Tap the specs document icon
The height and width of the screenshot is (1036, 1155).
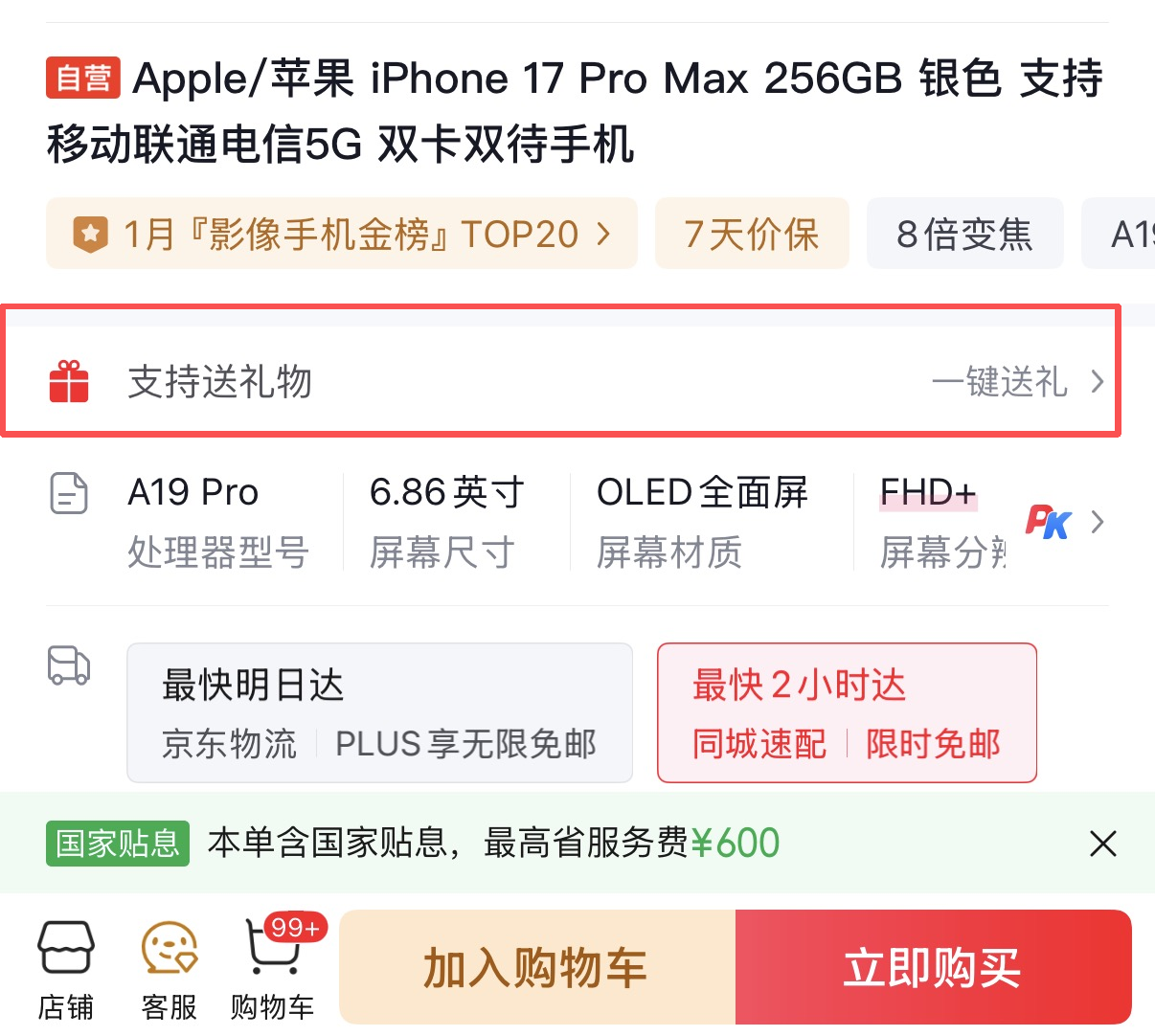pyautogui.click(x=69, y=493)
